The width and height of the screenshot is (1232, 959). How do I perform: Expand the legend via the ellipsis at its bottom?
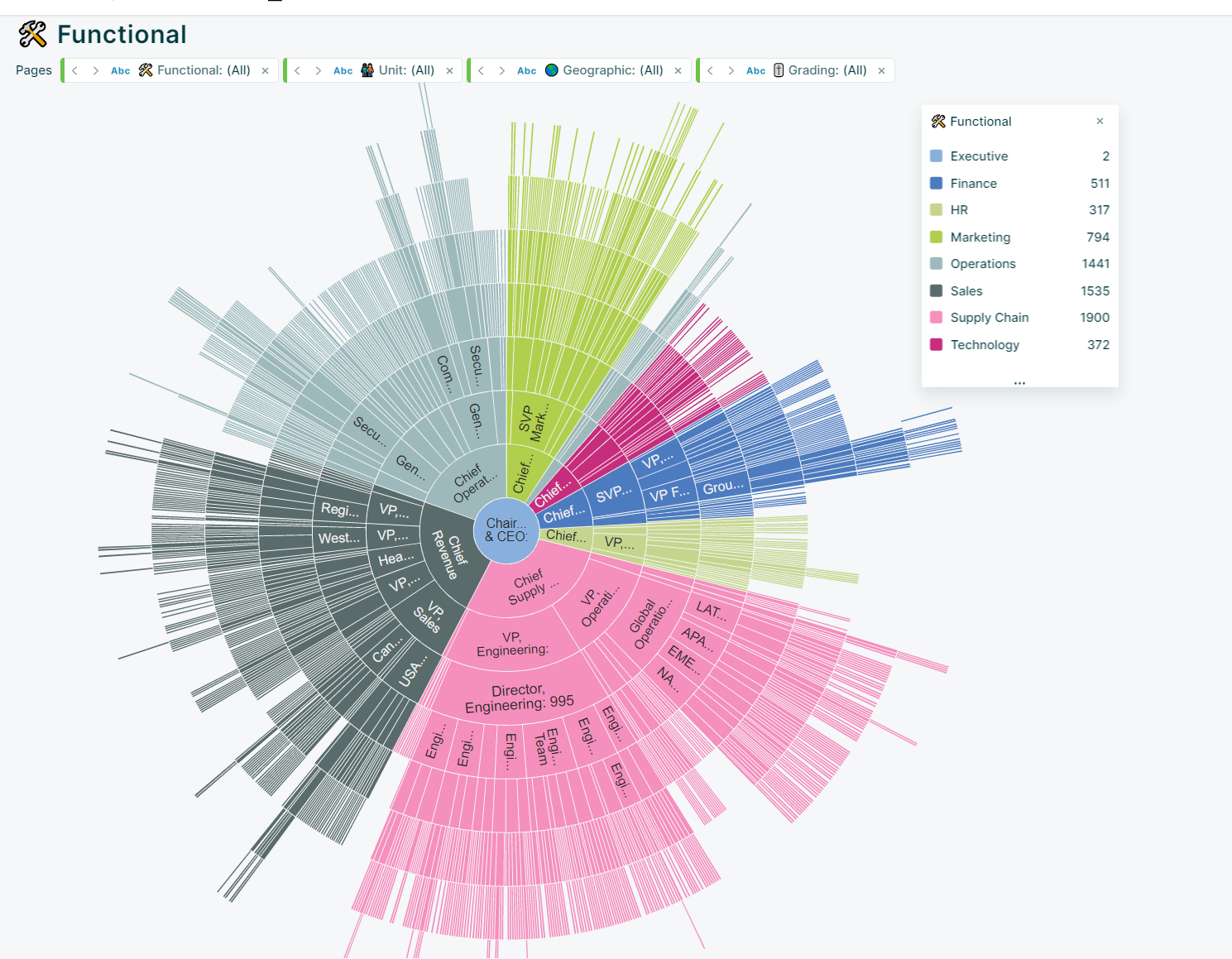click(1019, 381)
